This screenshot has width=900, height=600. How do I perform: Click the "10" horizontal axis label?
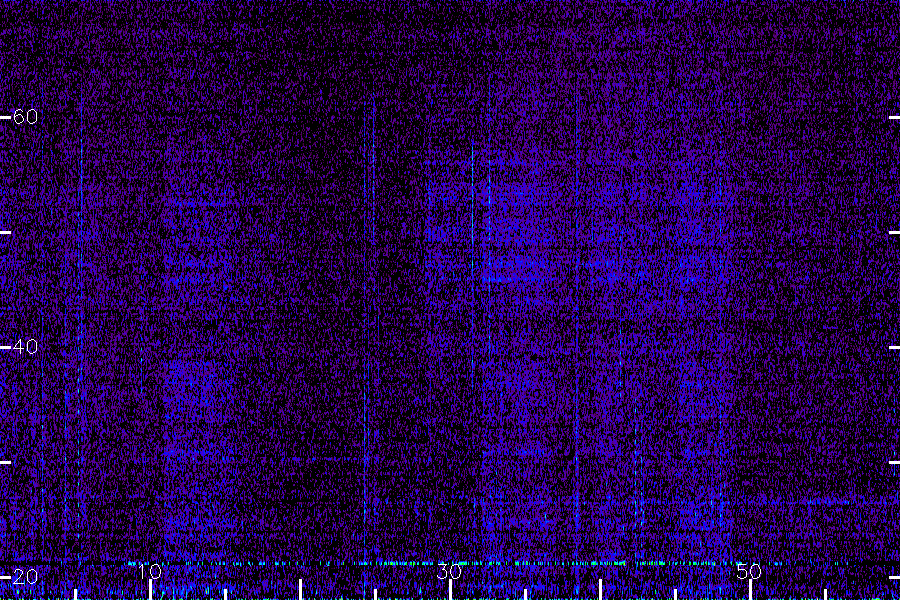[x=150, y=571]
